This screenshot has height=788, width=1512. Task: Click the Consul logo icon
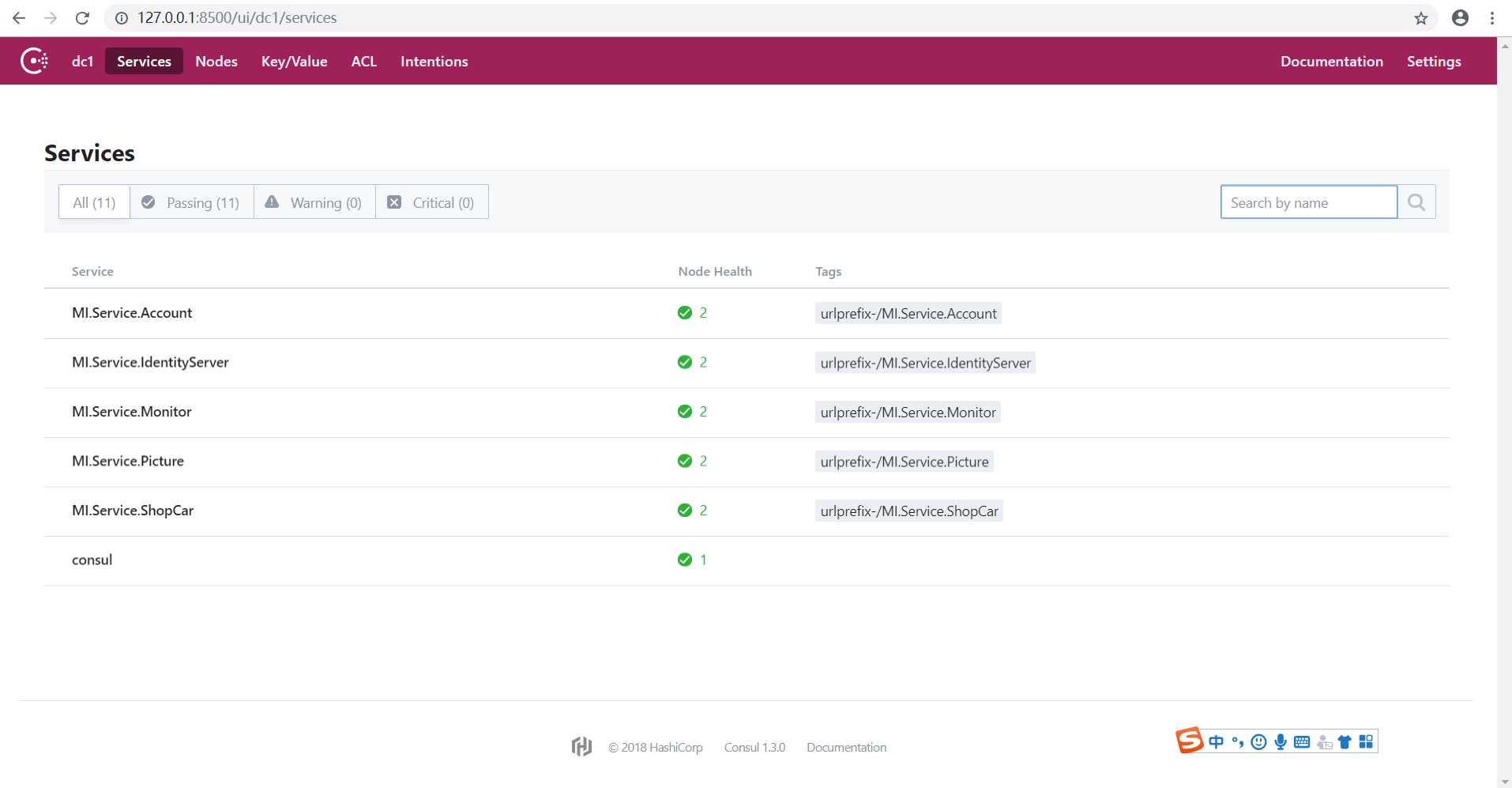(x=34, y=61)
